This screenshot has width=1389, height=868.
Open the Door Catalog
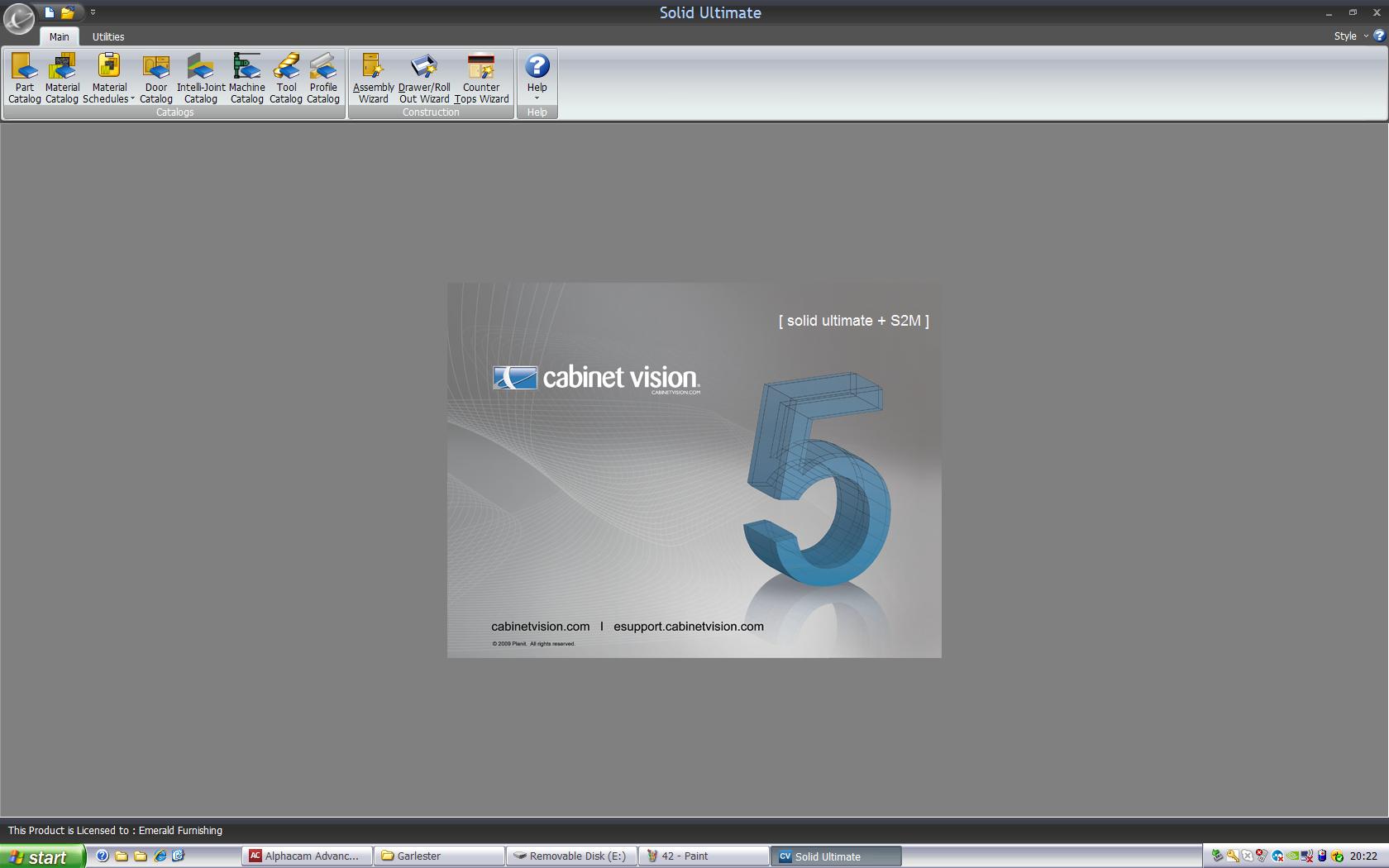[x=156, y=79]
